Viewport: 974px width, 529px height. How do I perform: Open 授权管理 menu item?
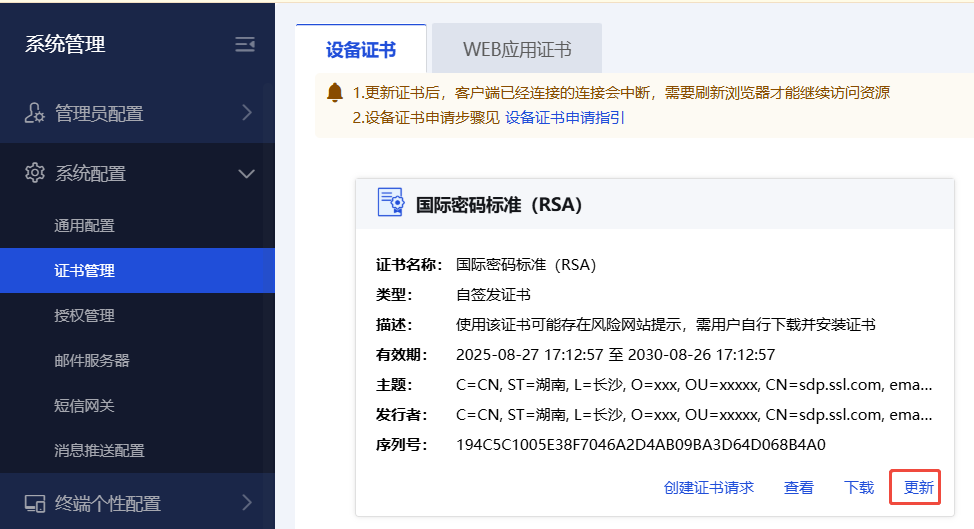(x=84, y=316)
